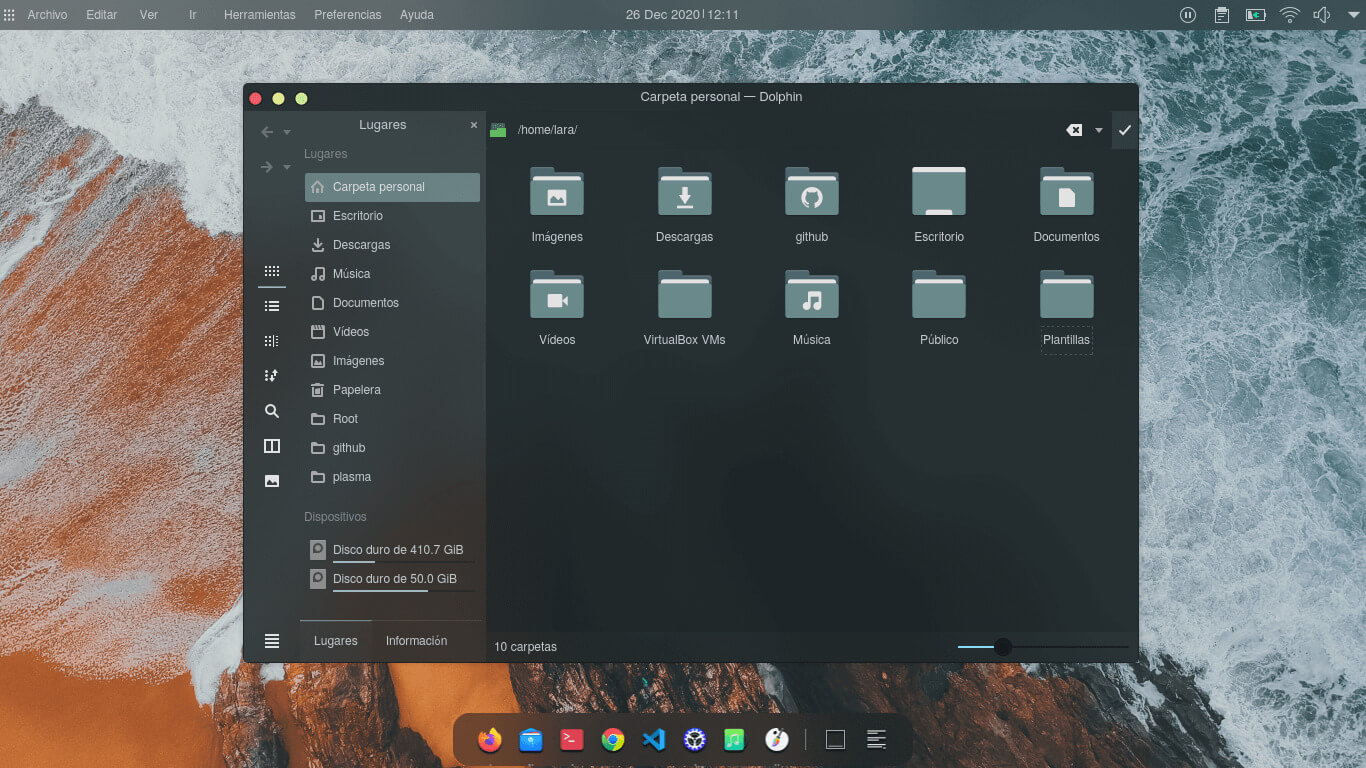
Task: Close the Lugares panel with its X
Action: (x=474, y=125)
